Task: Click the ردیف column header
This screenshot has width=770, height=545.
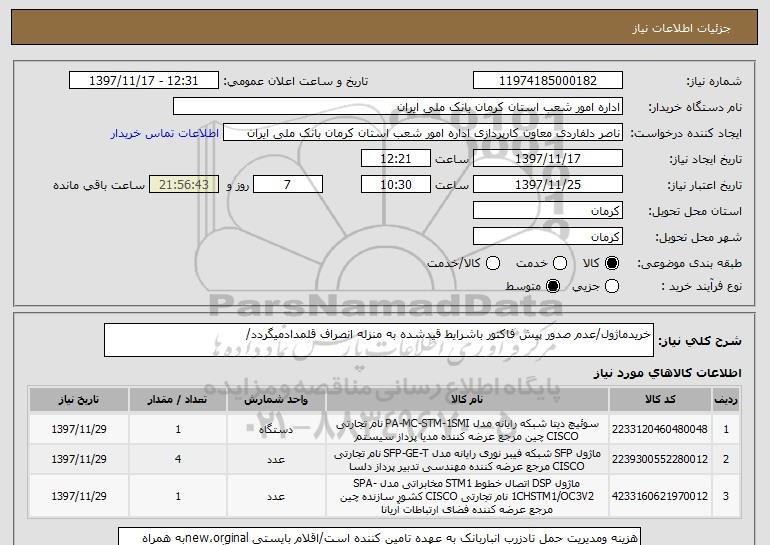Action: click(x=726, y=400)
